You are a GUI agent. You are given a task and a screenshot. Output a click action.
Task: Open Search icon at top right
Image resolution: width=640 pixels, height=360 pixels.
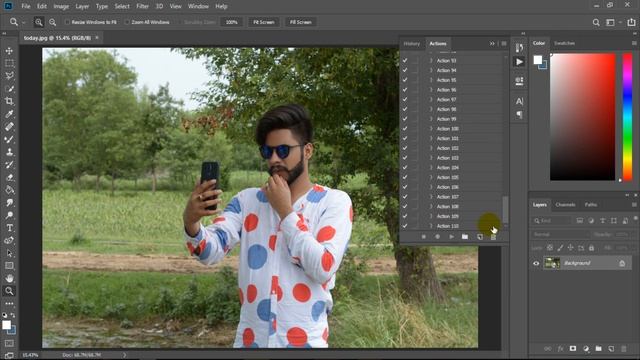pyautogui.click(x=596, y=22)
